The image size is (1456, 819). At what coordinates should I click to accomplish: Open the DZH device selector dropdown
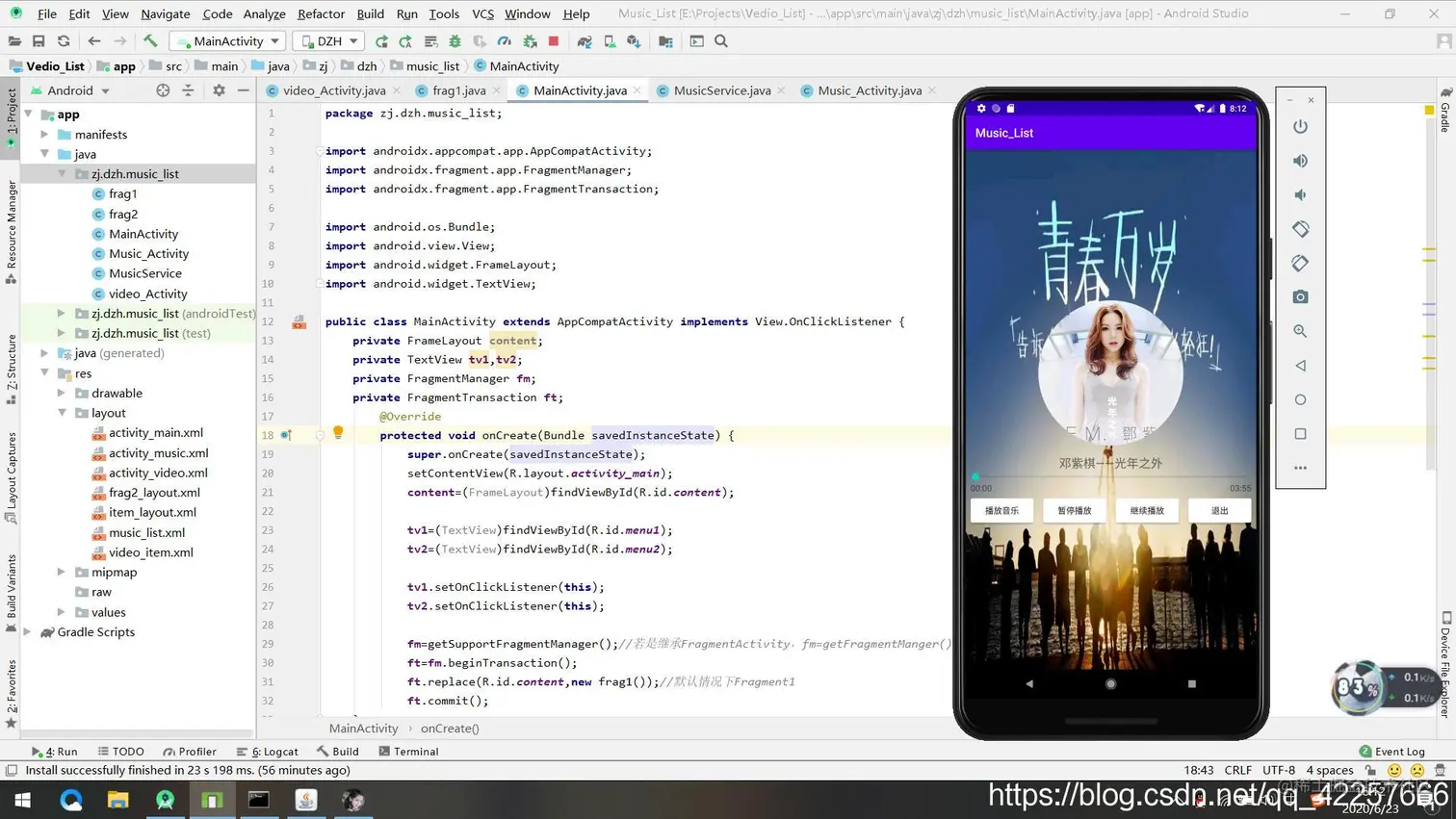coord(328,41)
